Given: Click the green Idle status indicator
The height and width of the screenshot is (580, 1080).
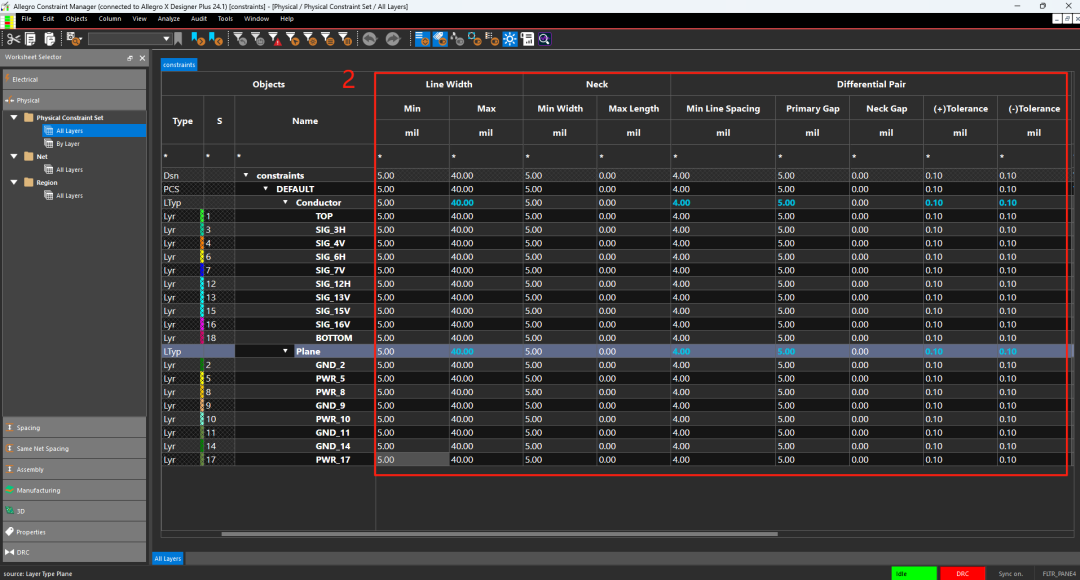Looking at the screenshot, I should click(913, 573).
